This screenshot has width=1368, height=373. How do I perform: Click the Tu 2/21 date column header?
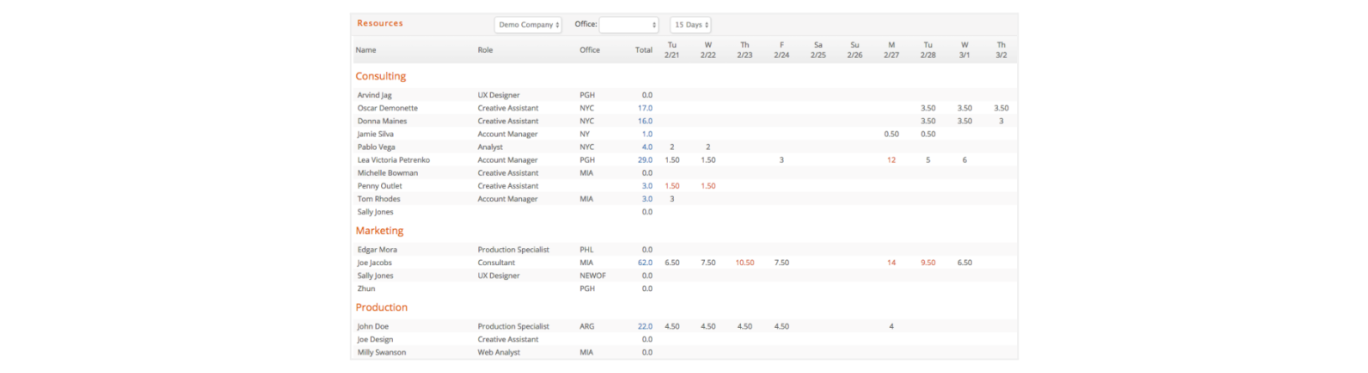point(672,50)
